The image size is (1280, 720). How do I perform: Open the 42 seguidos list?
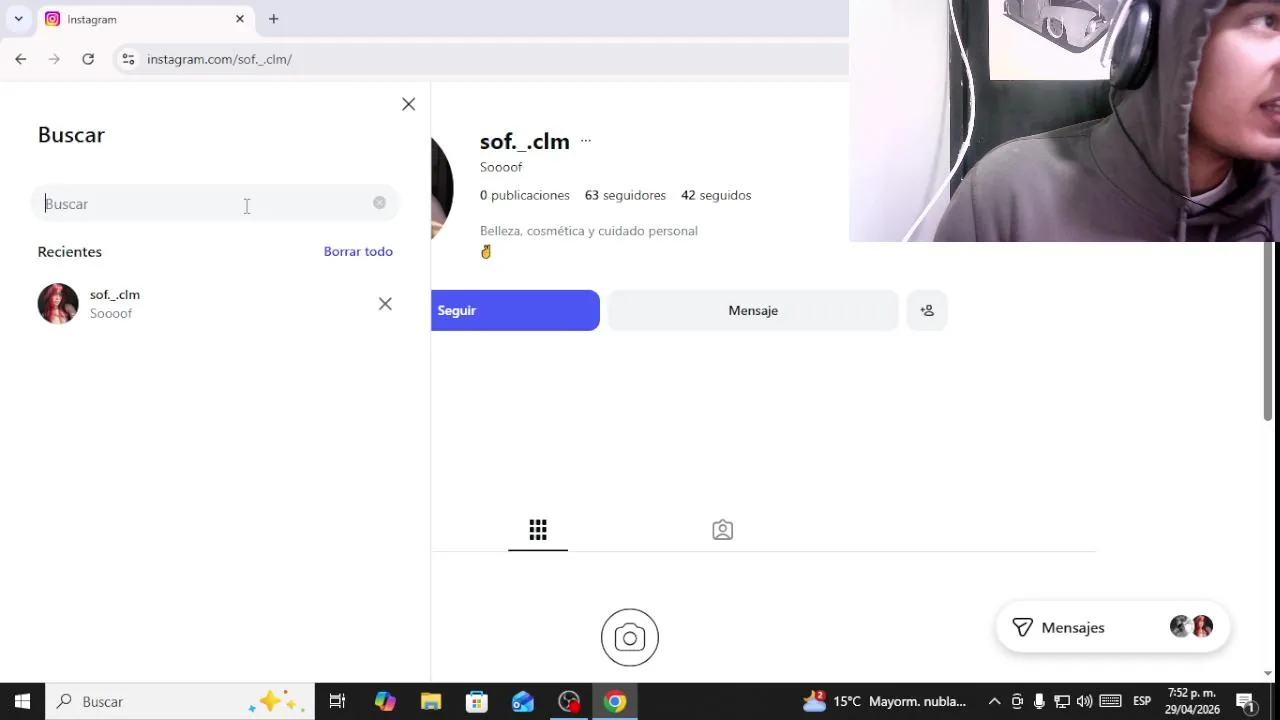(x=716, y=195)
